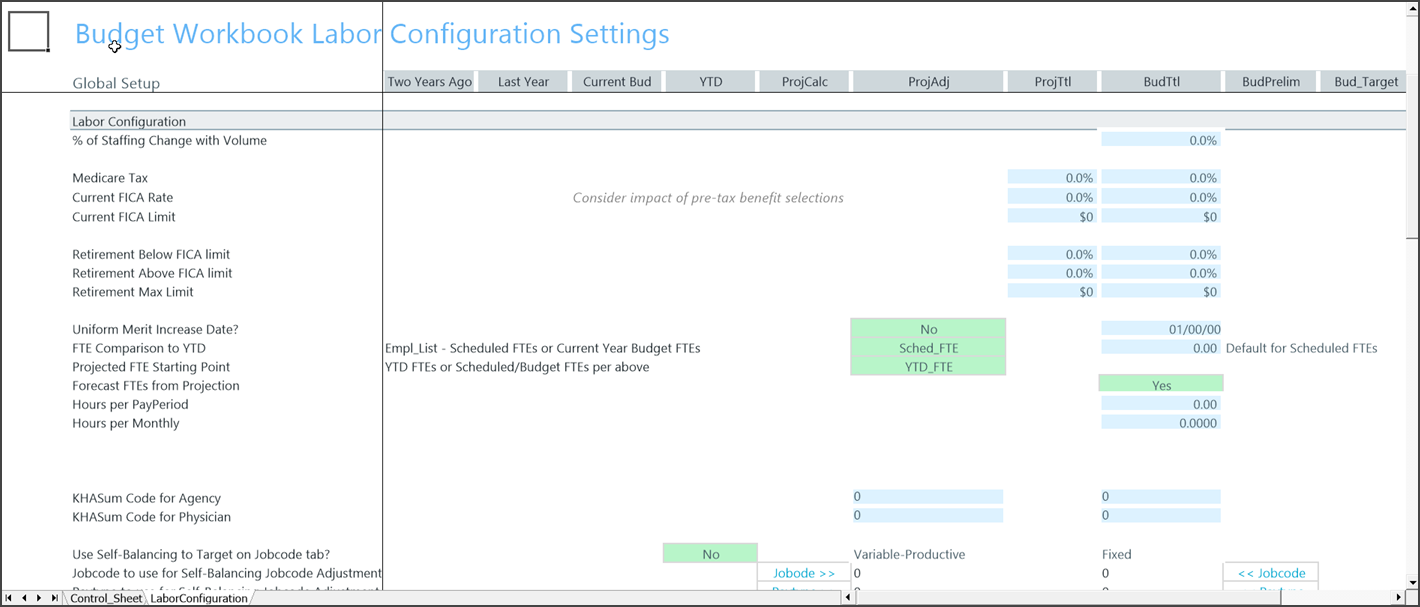Click the Jobode >> button

click(x=804, y=573)
